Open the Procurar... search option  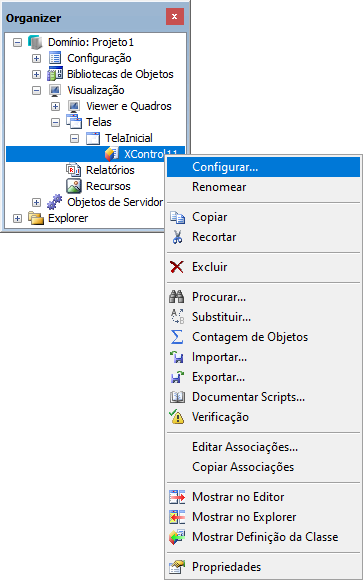(x=263, y=297)
